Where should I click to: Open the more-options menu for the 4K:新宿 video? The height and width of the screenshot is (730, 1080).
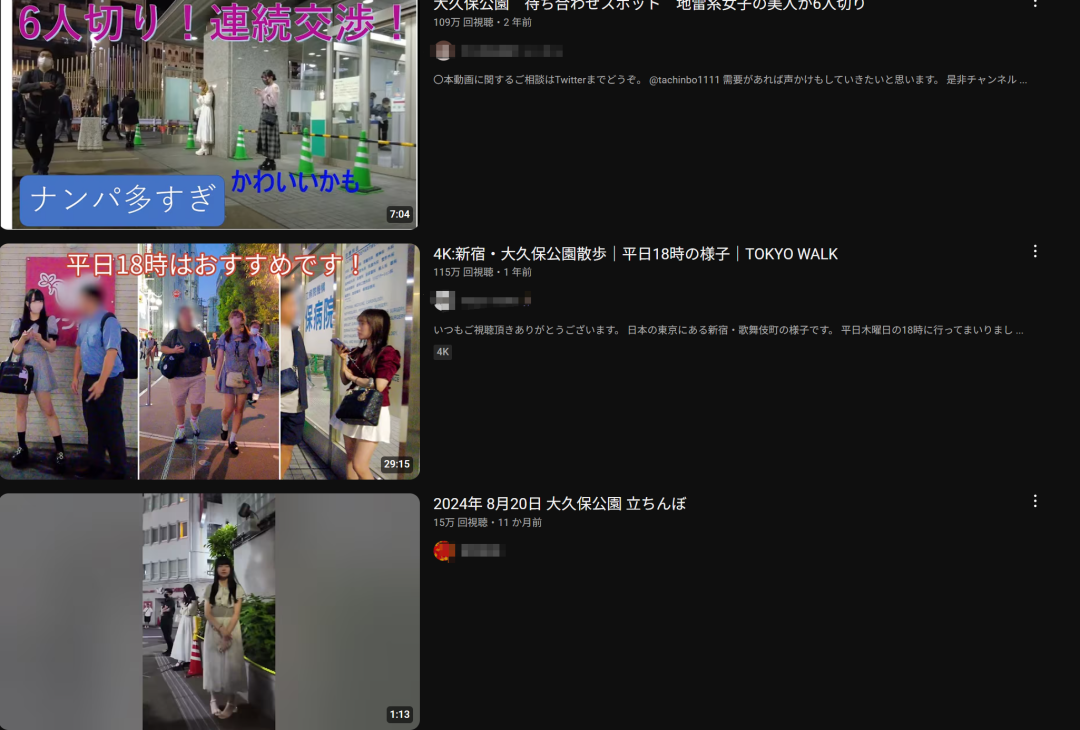click(1035, 252)
